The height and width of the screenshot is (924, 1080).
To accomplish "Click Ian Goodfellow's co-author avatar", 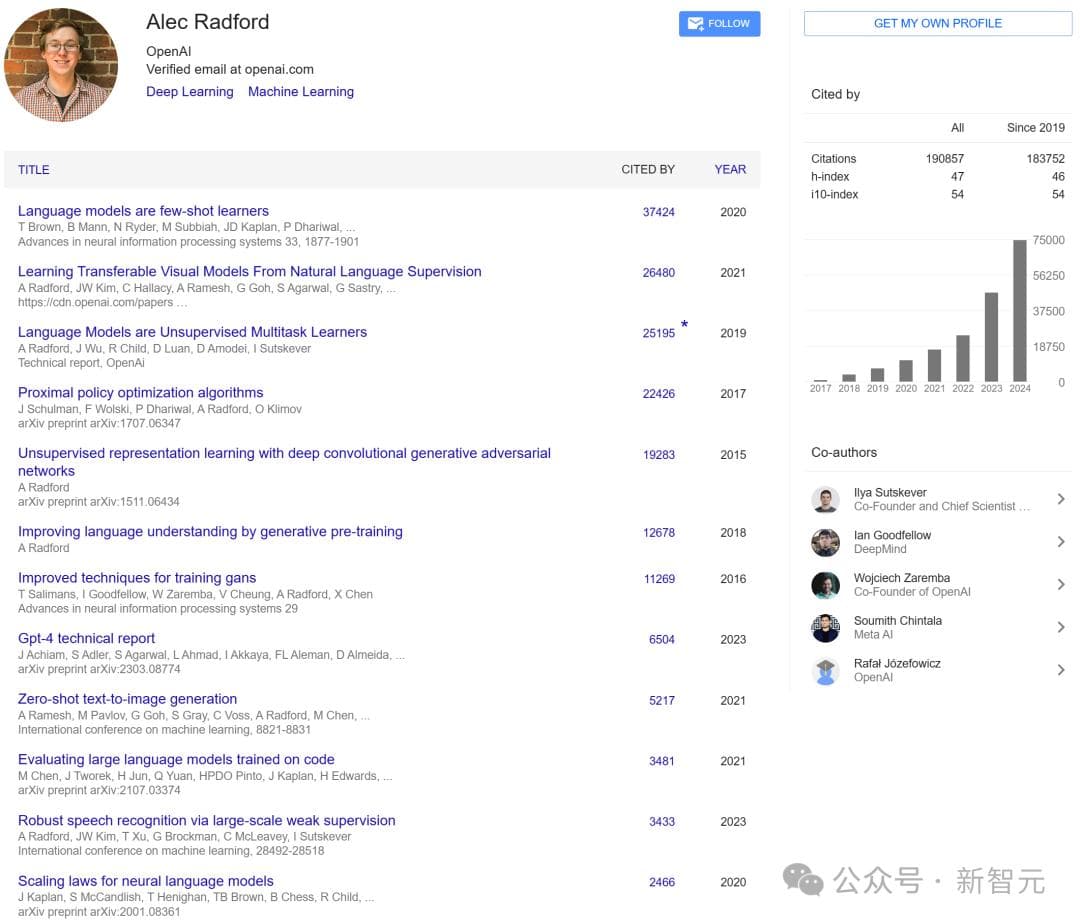I will tap(825, 543).
